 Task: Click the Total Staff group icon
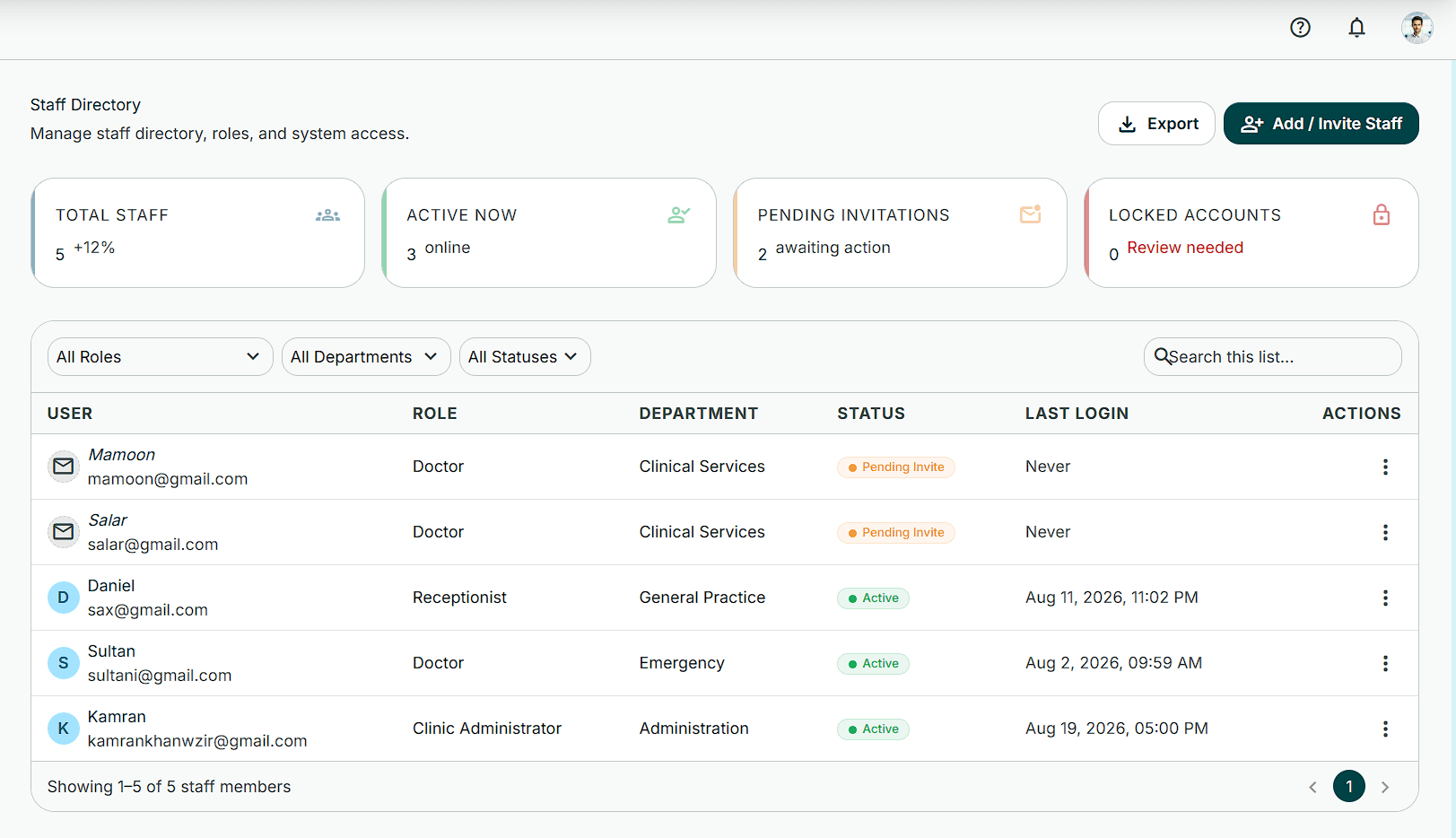click(x=327, y=215)
